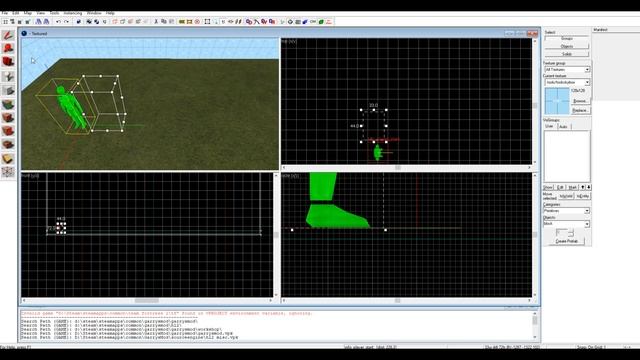Click the Browse texture button
Viewport: 640px width, 360px height.
click(x=580, y=101)
